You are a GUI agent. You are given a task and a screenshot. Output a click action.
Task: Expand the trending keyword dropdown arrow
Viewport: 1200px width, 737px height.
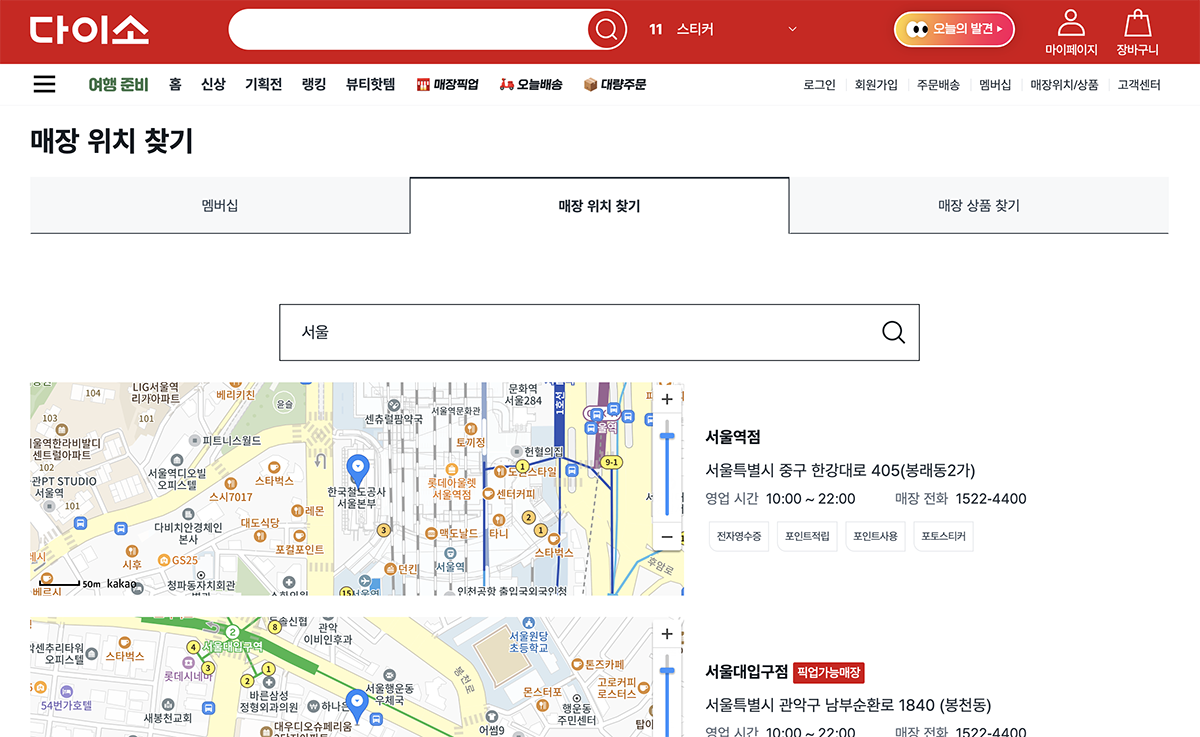click(x=793, y=29)
